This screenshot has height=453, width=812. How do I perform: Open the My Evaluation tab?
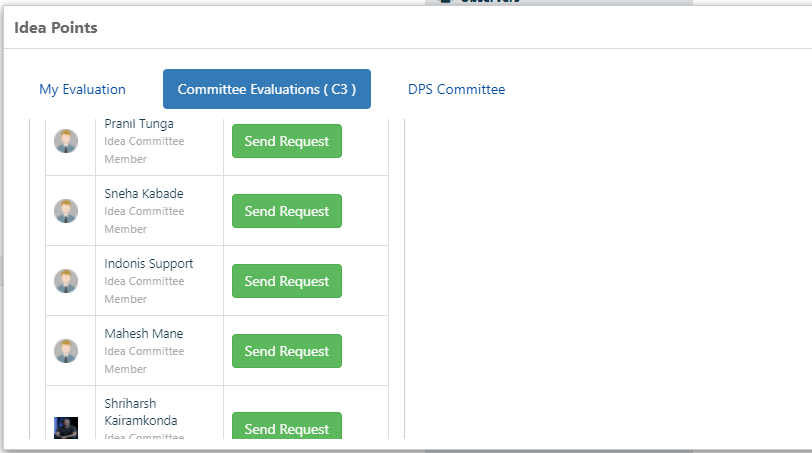pyautogui.click(x=82, y=89)
